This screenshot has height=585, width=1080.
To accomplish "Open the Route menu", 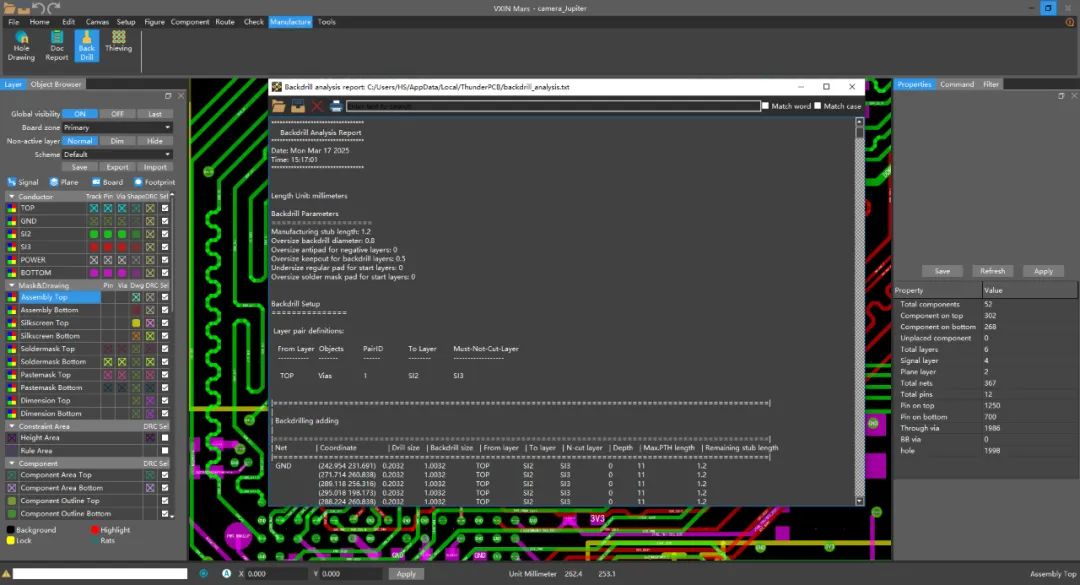I will coord(225,22).
